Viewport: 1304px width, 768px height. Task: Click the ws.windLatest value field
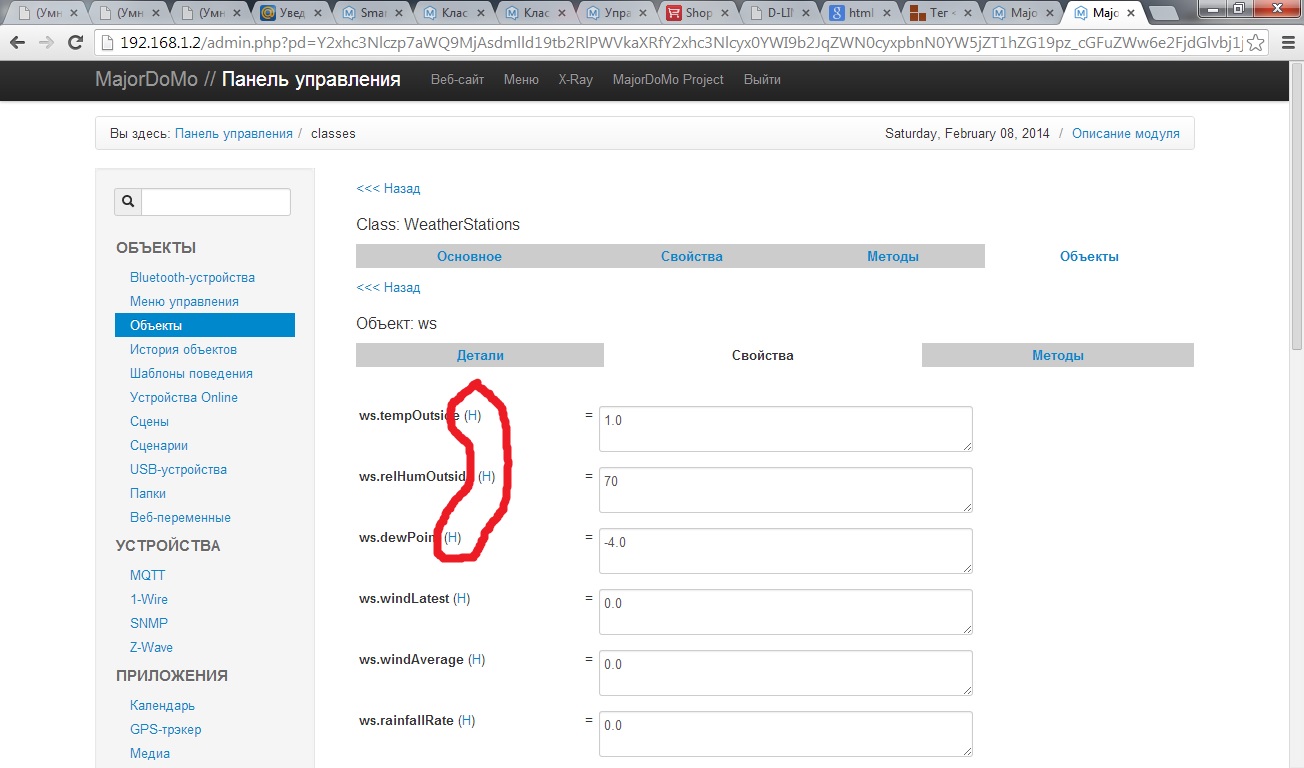[786, 612]
